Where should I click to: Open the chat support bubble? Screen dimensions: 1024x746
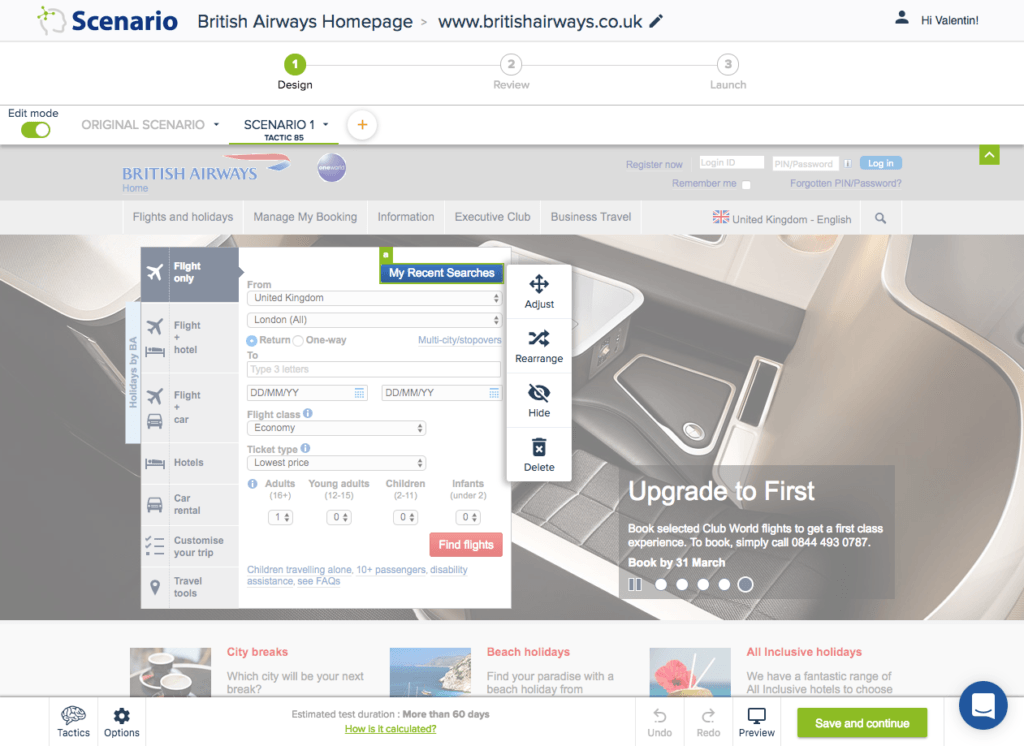(x=983, y=705)
